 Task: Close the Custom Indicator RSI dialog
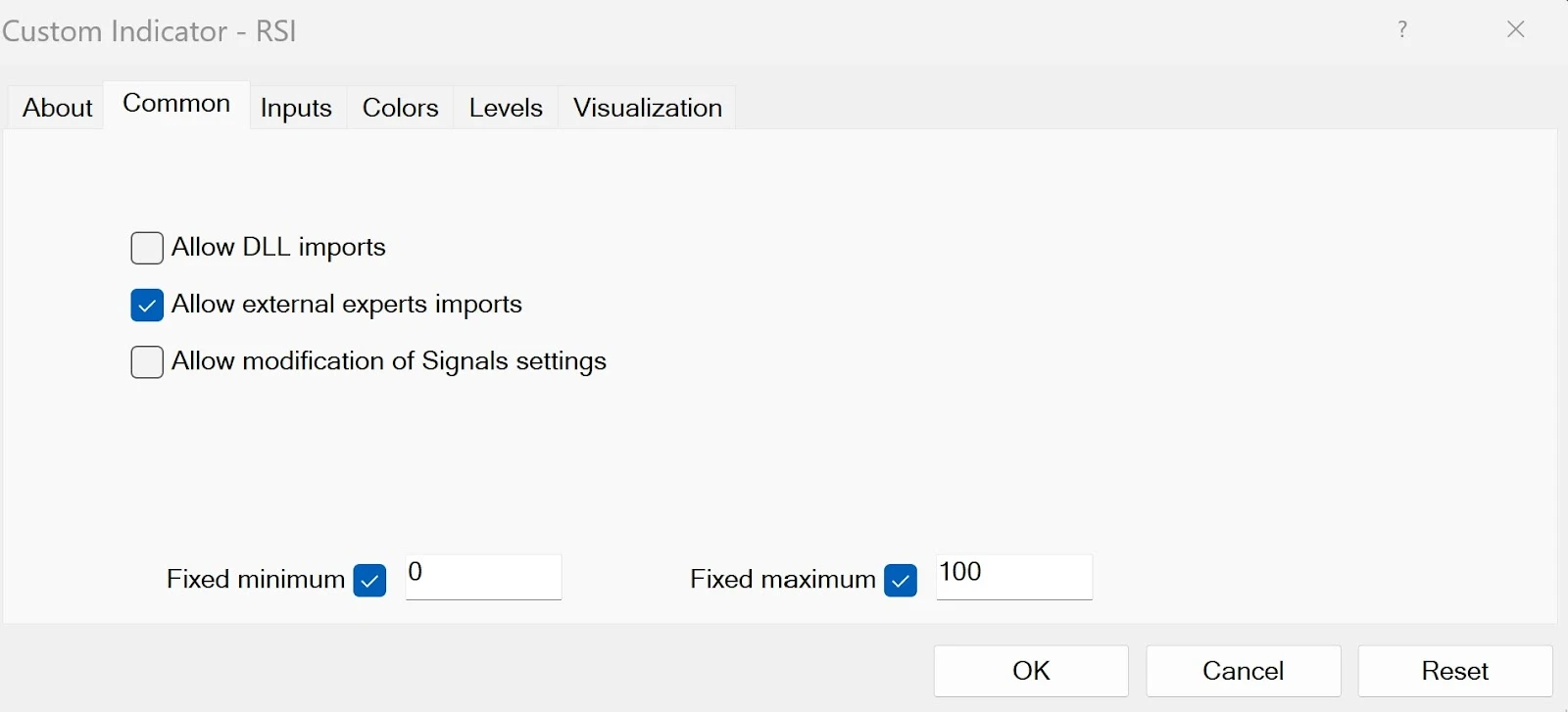tap(1515, 29)
